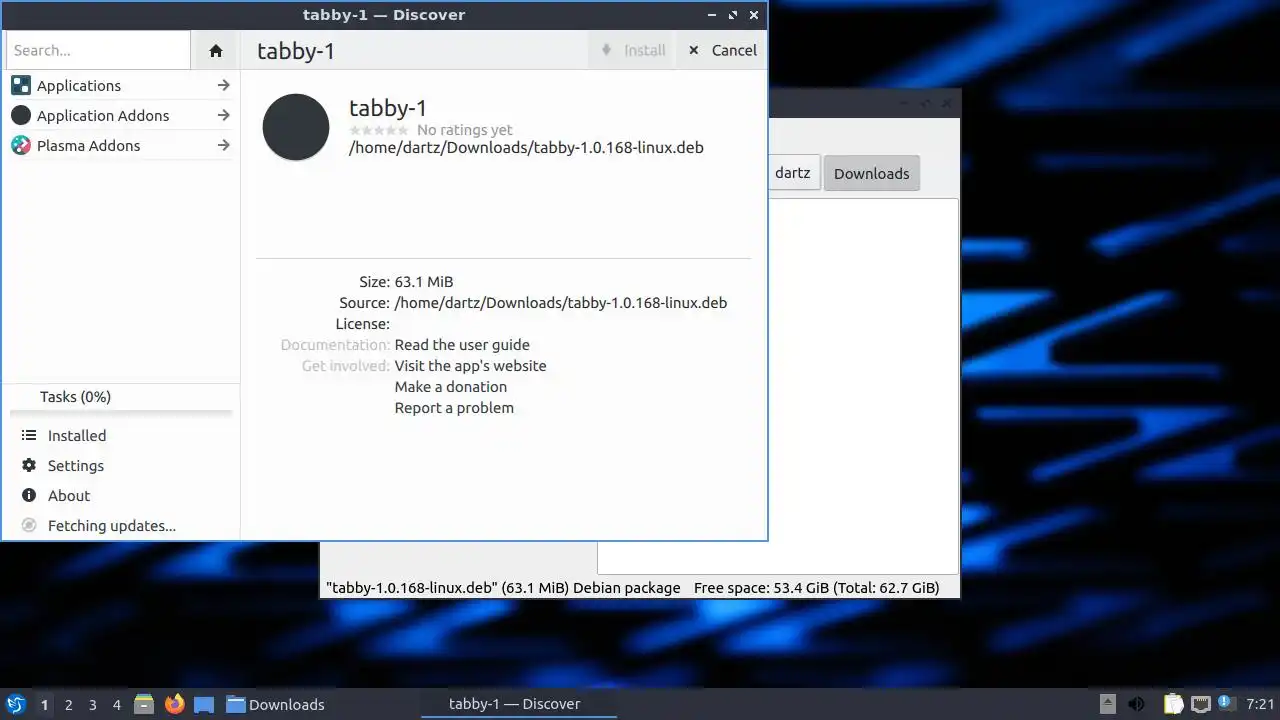Switch to virtual desktop 1
Viewport: 1280px width, 720px height.
(44, 704)
